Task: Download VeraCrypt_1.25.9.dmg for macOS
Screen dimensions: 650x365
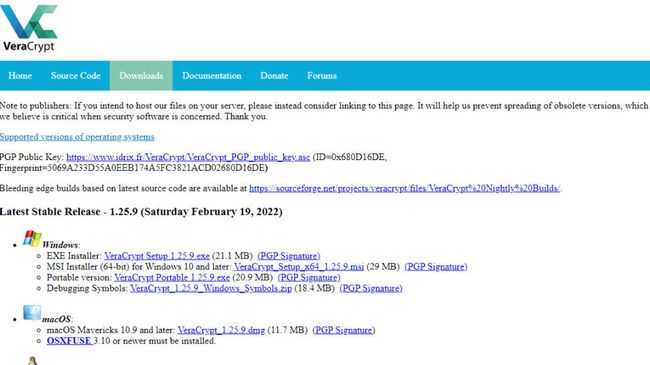Action: coord(221,330)
